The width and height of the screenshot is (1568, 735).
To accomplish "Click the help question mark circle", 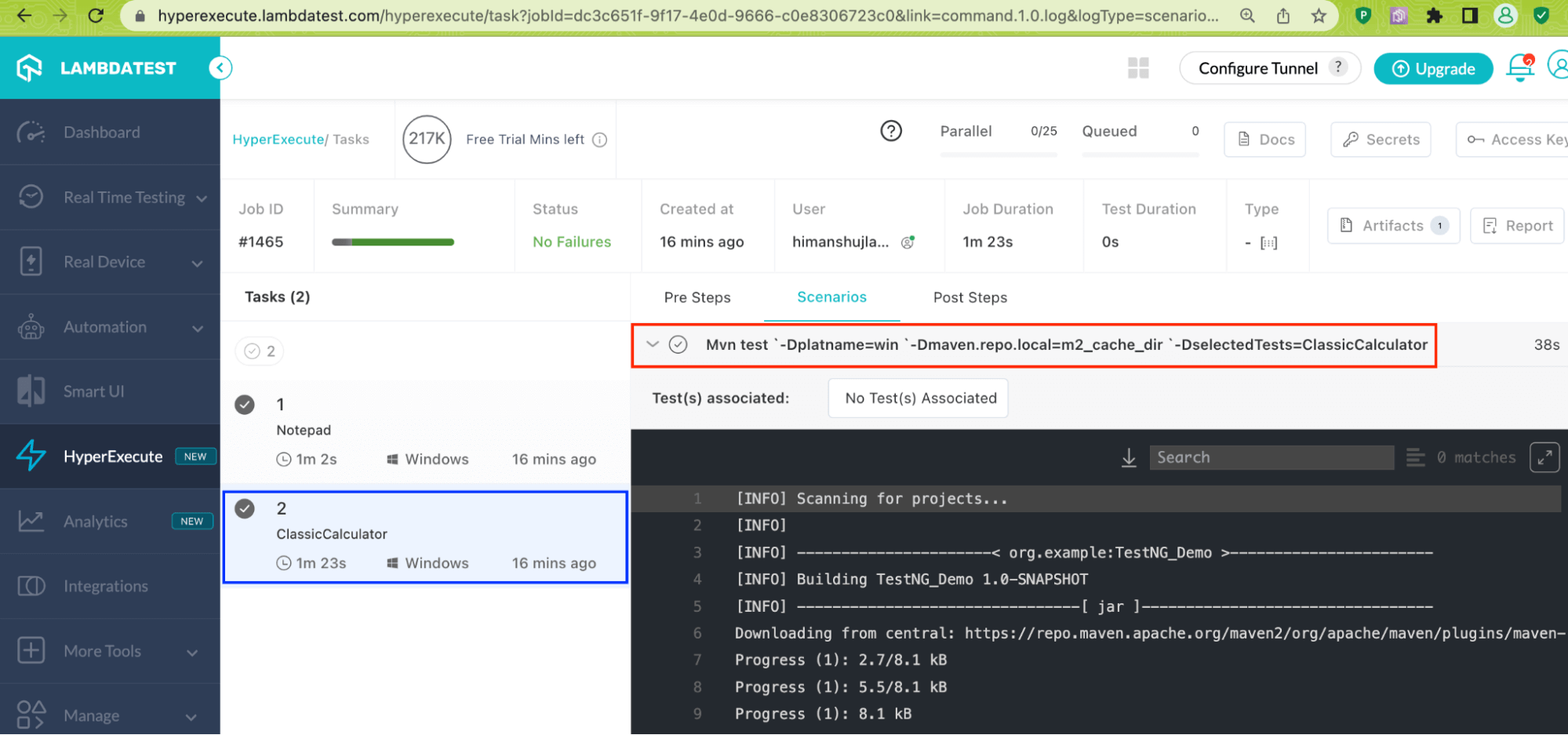I will click(x=890, y=131).
